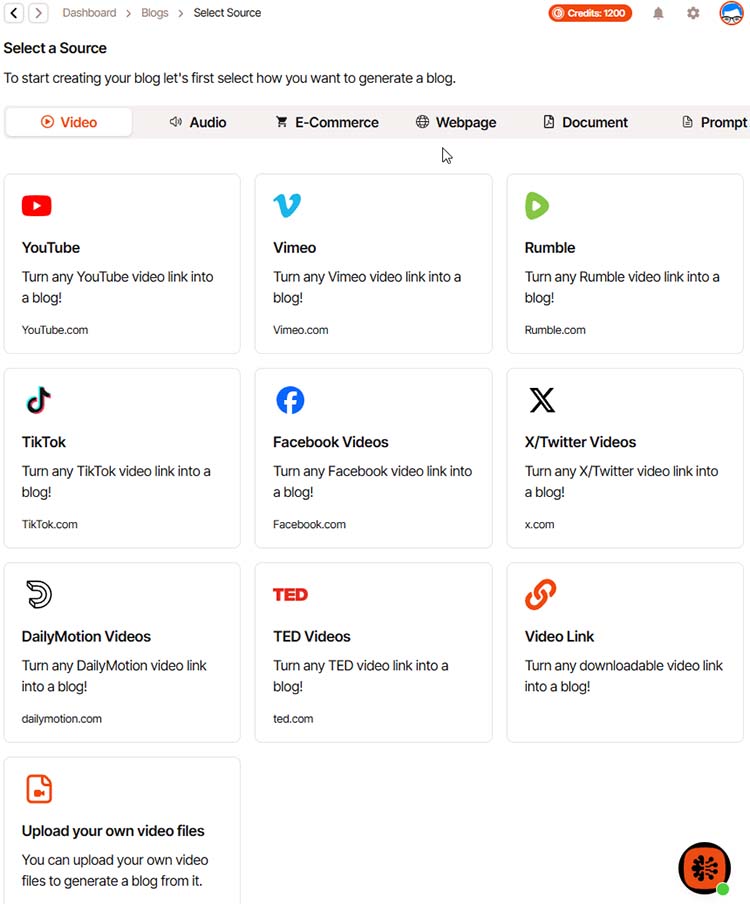The height and width of the screenshot is (904, 750).
Task: Click the red TED logo
Action: click(291, 594)
